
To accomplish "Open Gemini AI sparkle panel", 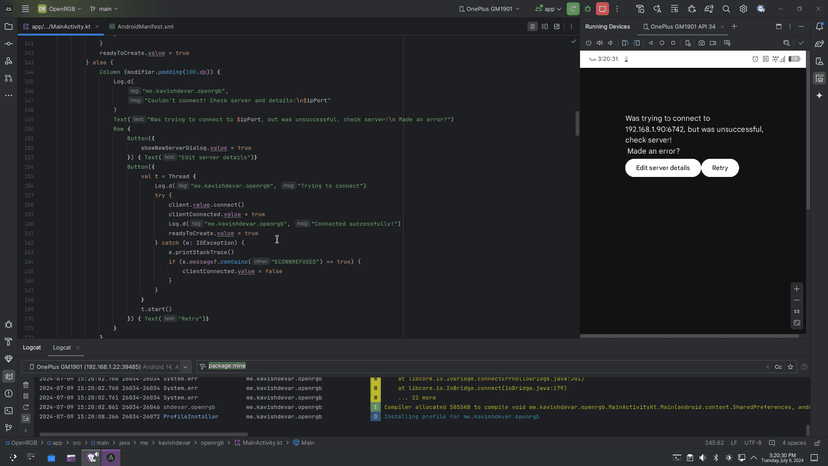I will click(x=819, y=95).
